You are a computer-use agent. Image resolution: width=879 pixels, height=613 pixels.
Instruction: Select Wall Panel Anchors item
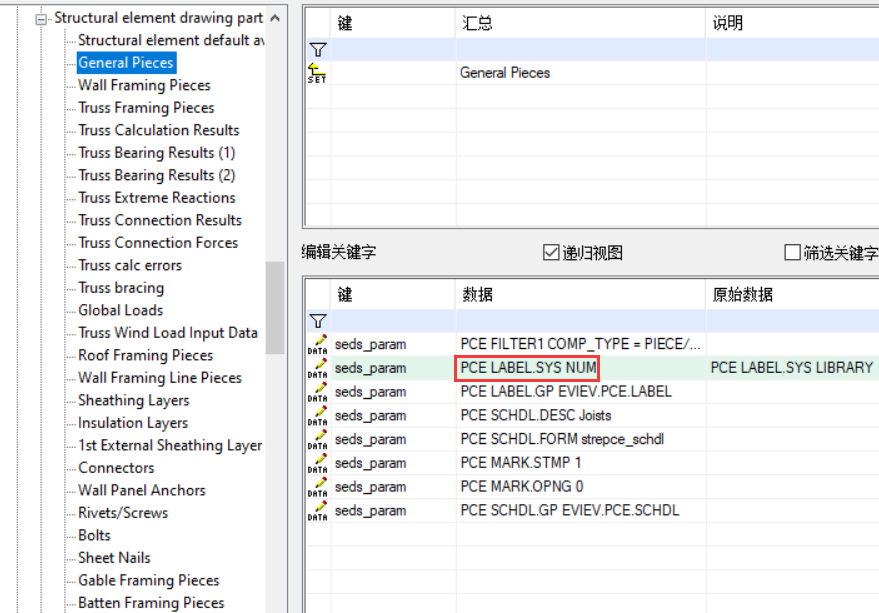[142, 490]
